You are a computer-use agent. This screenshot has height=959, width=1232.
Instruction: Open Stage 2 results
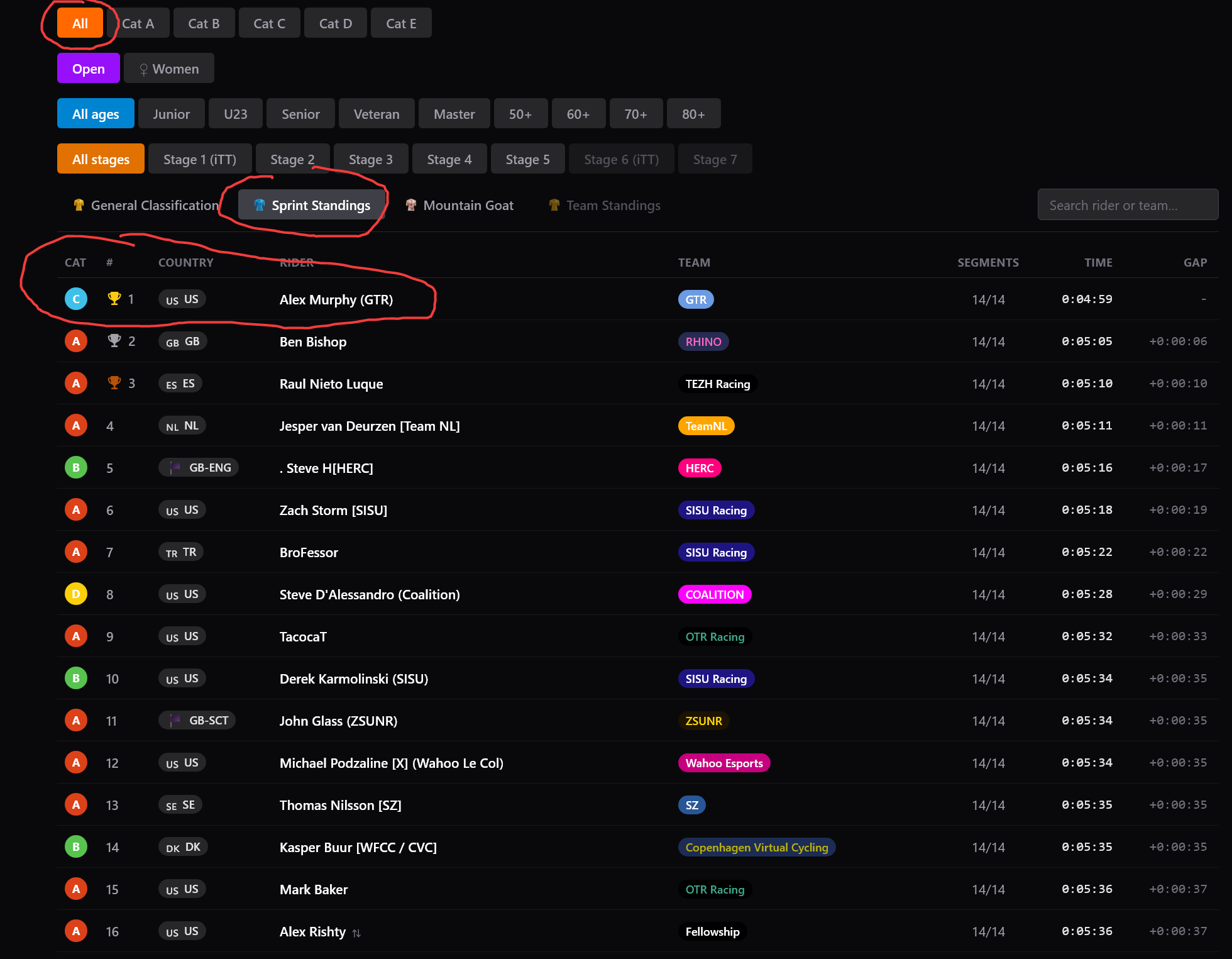[292, 159]
